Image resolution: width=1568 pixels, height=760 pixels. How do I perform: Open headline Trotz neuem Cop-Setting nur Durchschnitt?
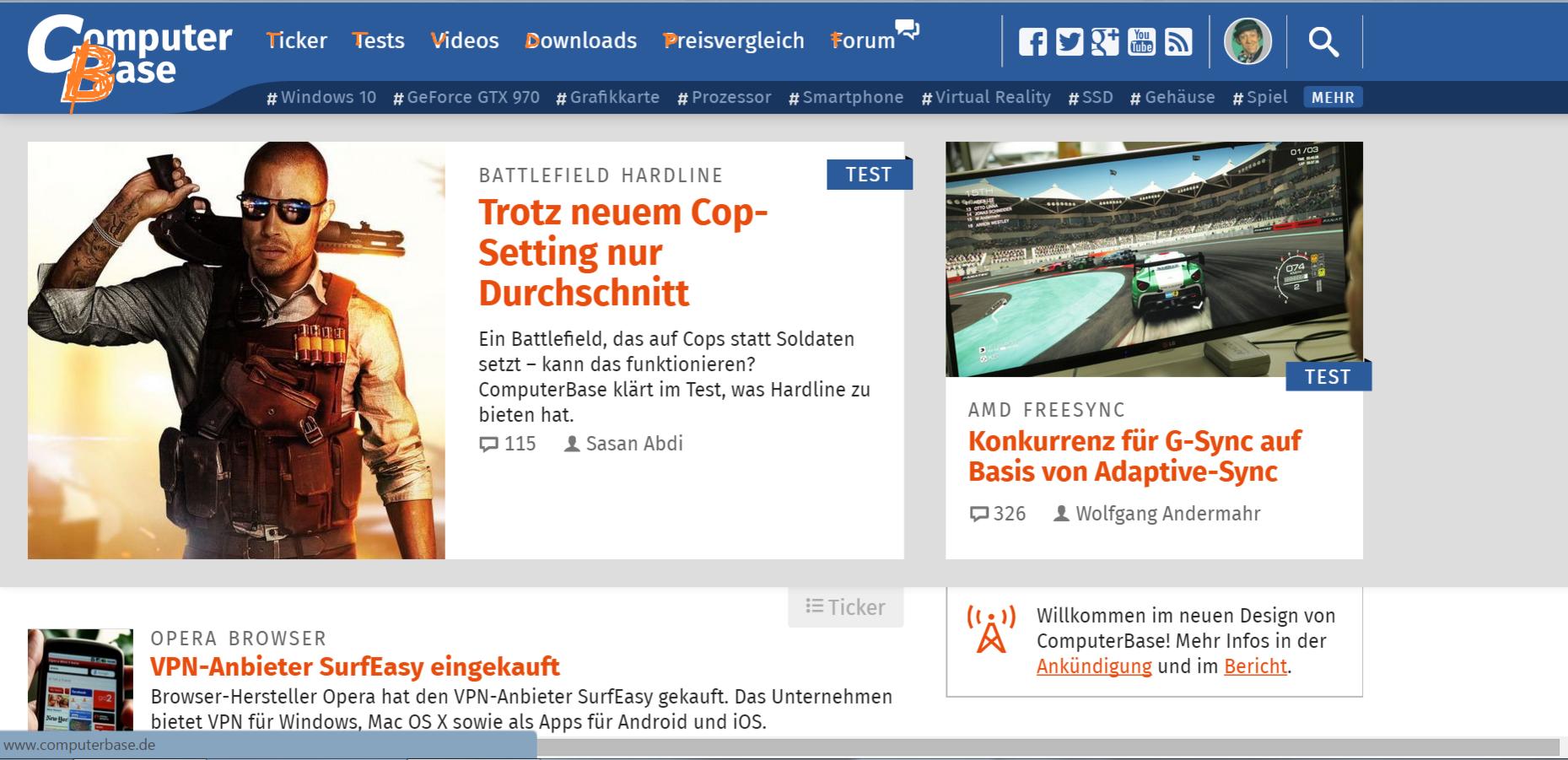point(623,252)
